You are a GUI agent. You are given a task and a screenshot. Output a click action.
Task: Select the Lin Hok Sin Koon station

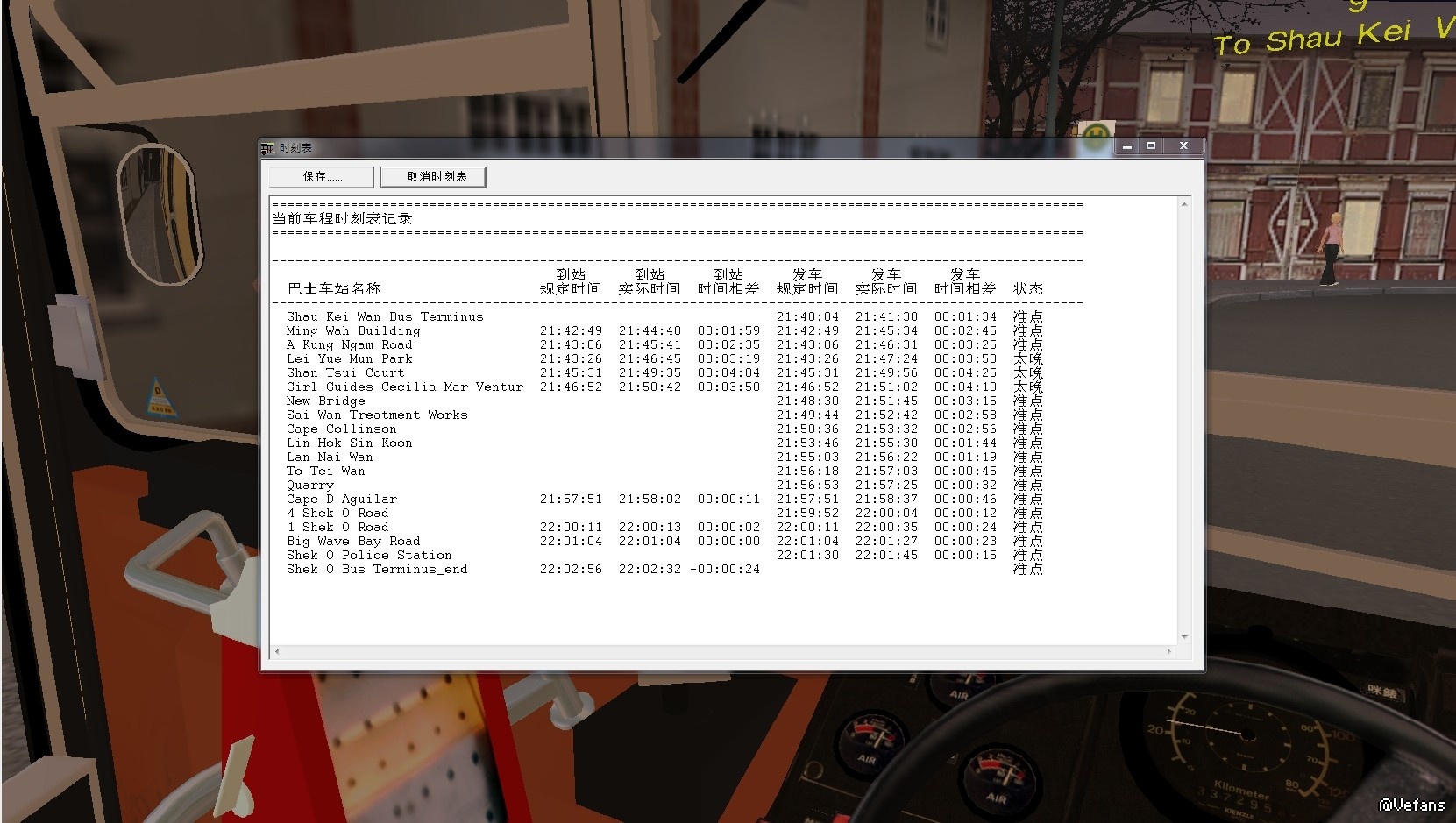tap(349, 443)
